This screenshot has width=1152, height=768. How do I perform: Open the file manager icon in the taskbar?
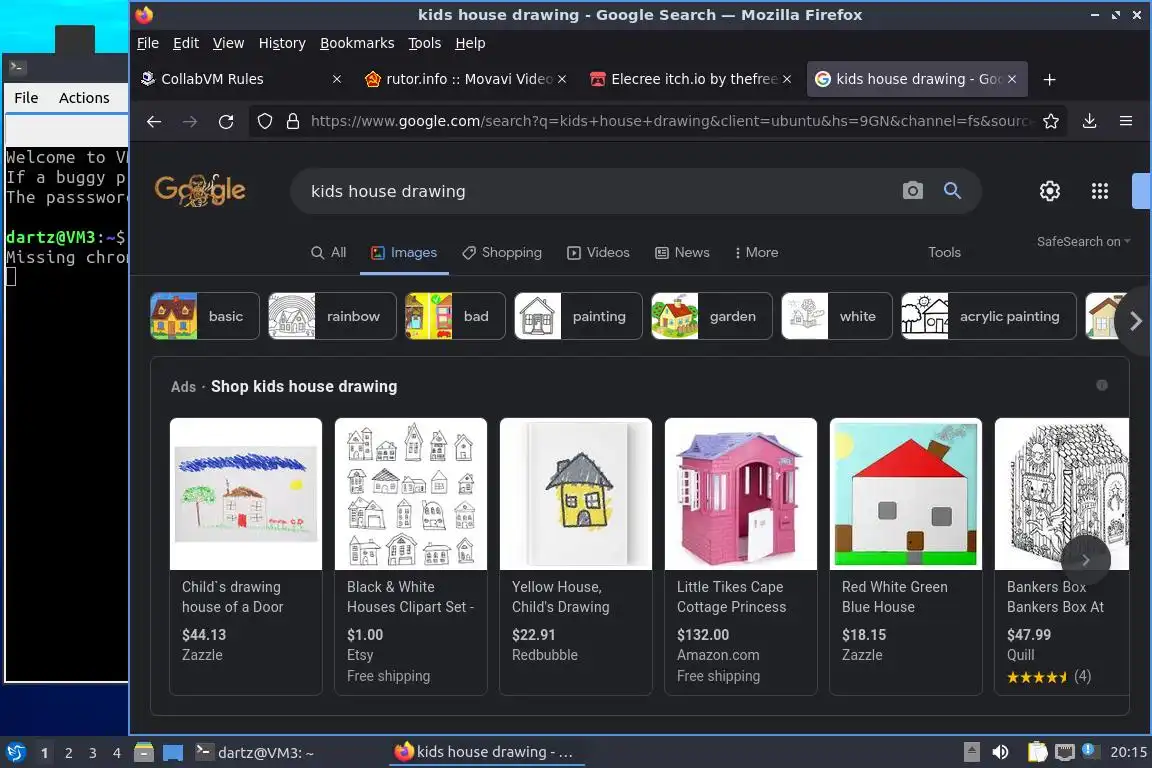tap(144, 753)
